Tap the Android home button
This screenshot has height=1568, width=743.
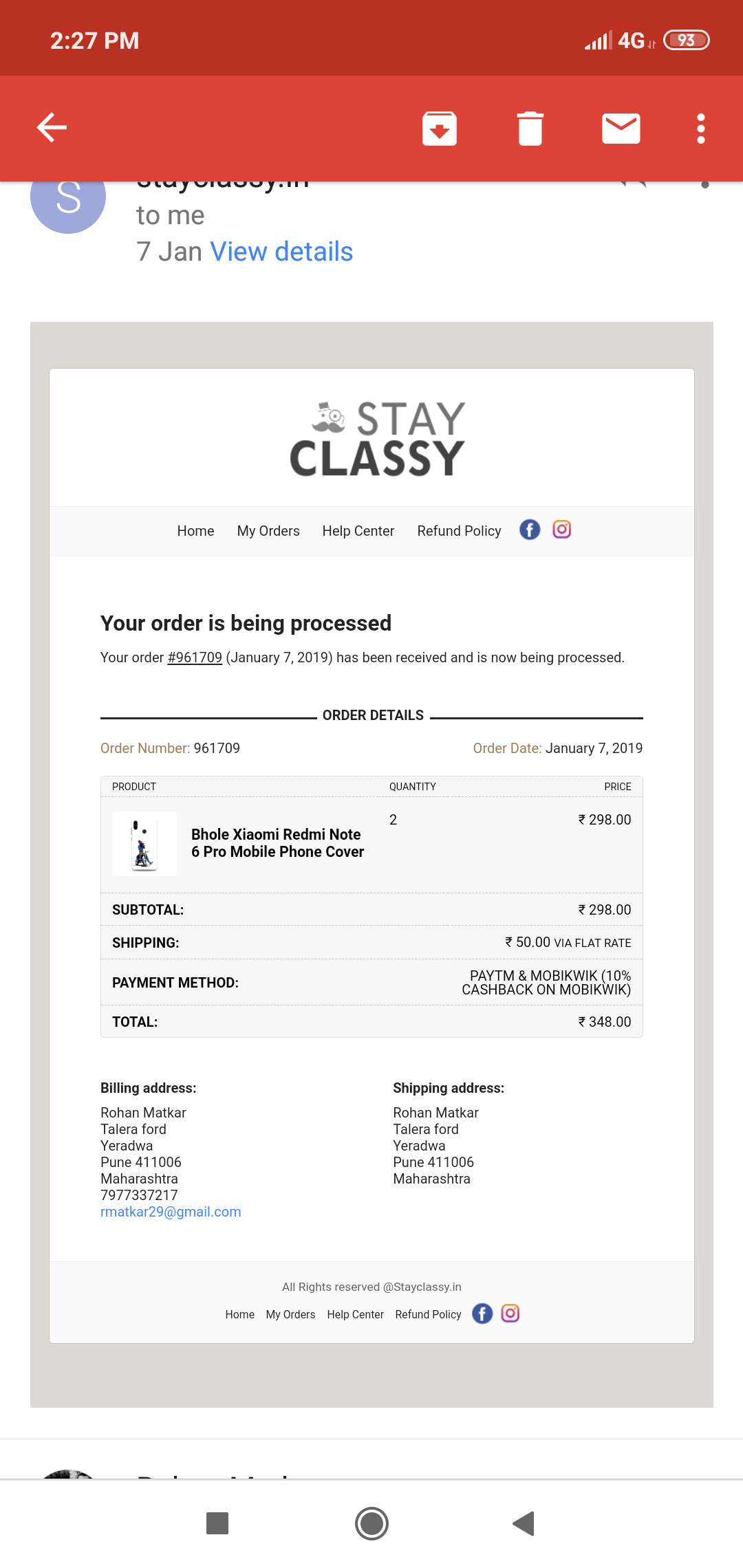(x=371, y=1523)
